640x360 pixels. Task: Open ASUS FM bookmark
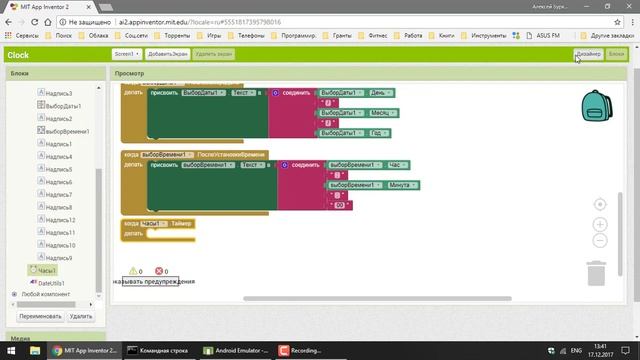pyautogui.click(x=543, y=36)
